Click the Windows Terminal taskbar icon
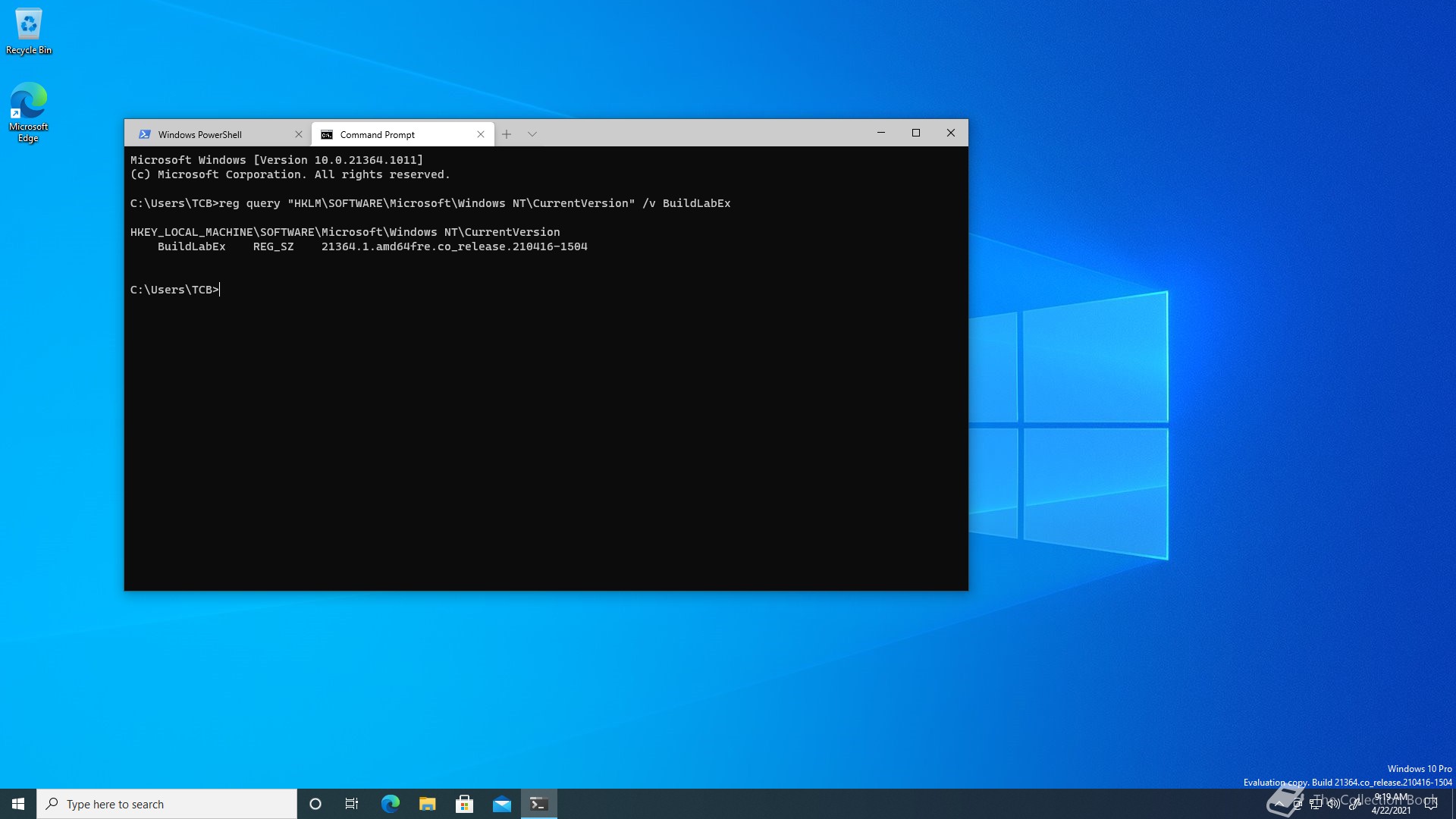1456x819 pixels. click(x=538, y=804)
